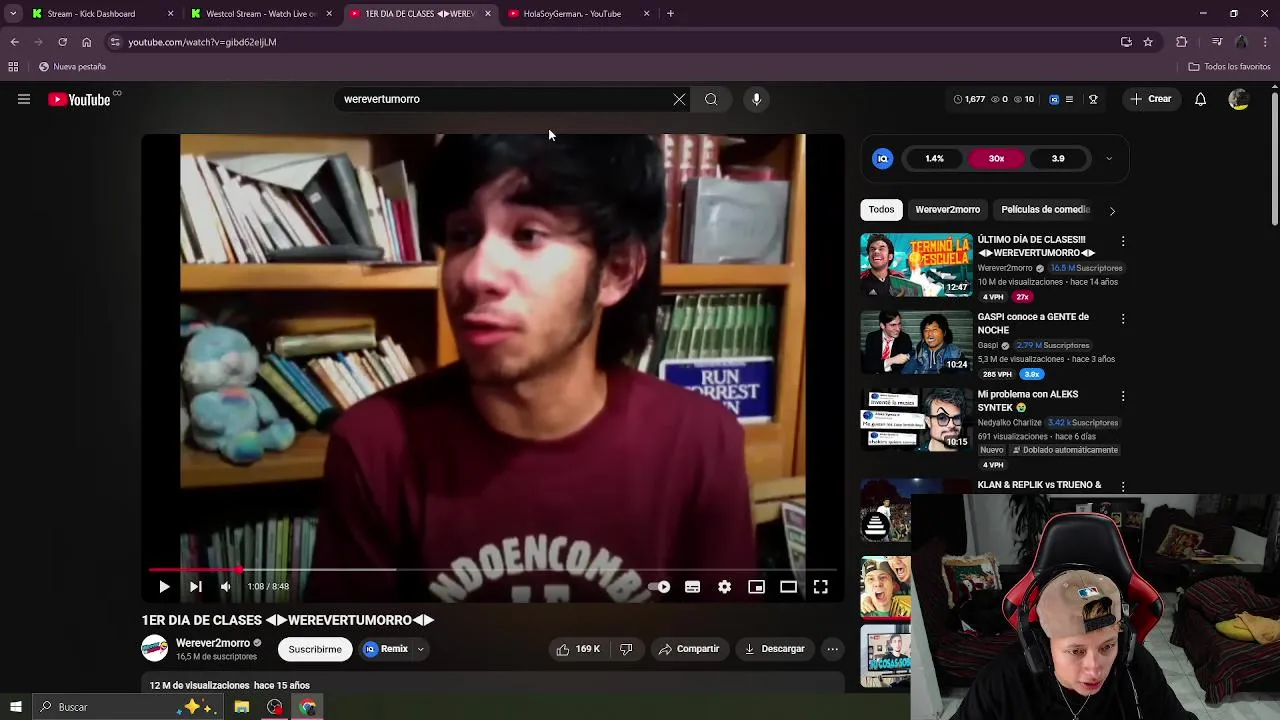Select the 3.9 score pill
The image size is (1280, 720).
point(1058,158)
